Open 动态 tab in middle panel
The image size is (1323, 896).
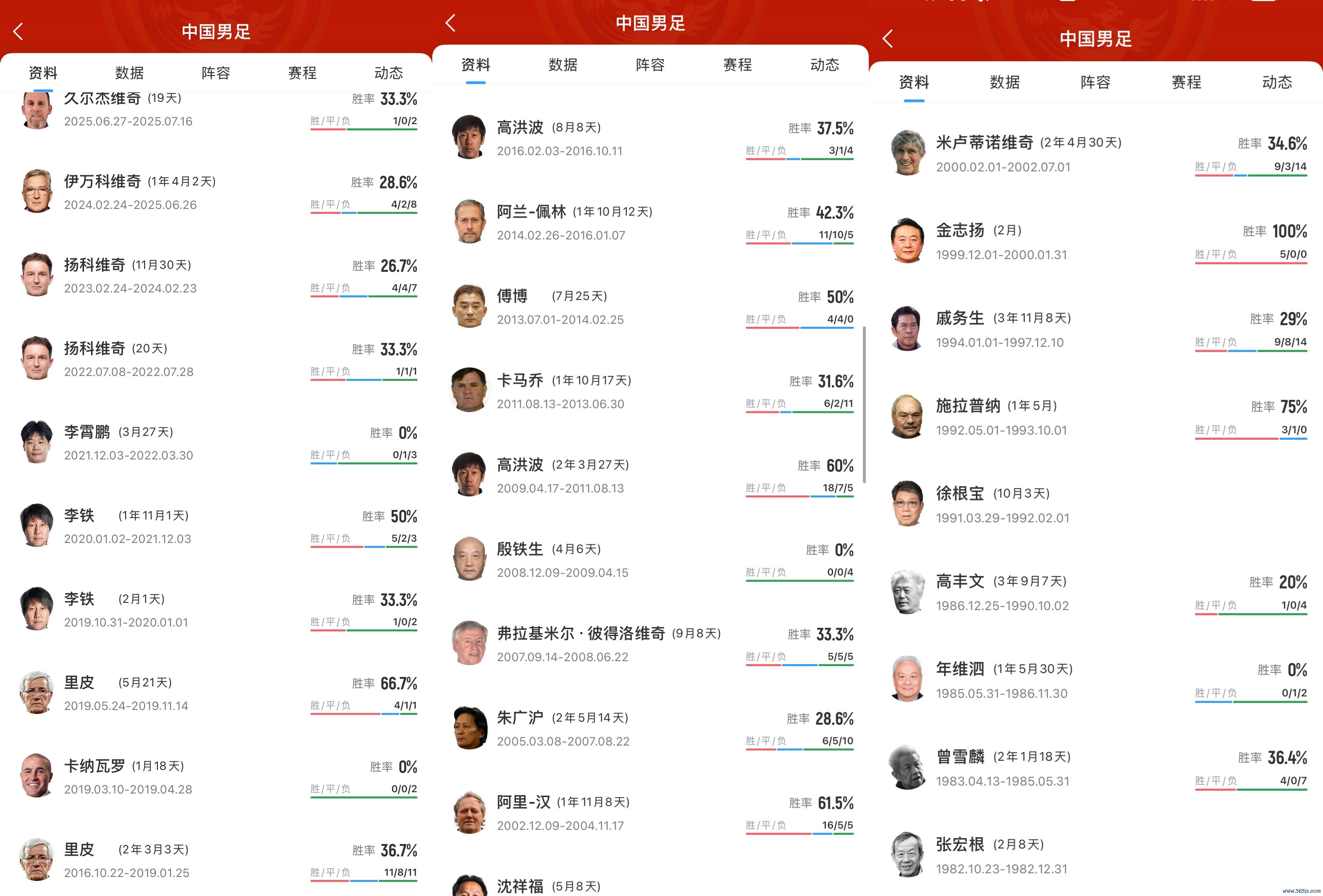[824, 64]
